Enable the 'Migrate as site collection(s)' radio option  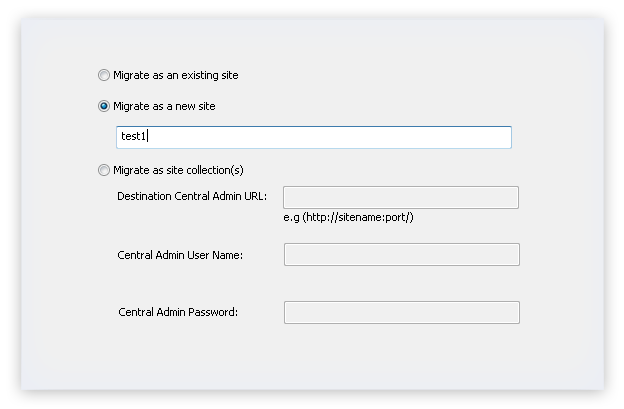click(x=104, y=170)
